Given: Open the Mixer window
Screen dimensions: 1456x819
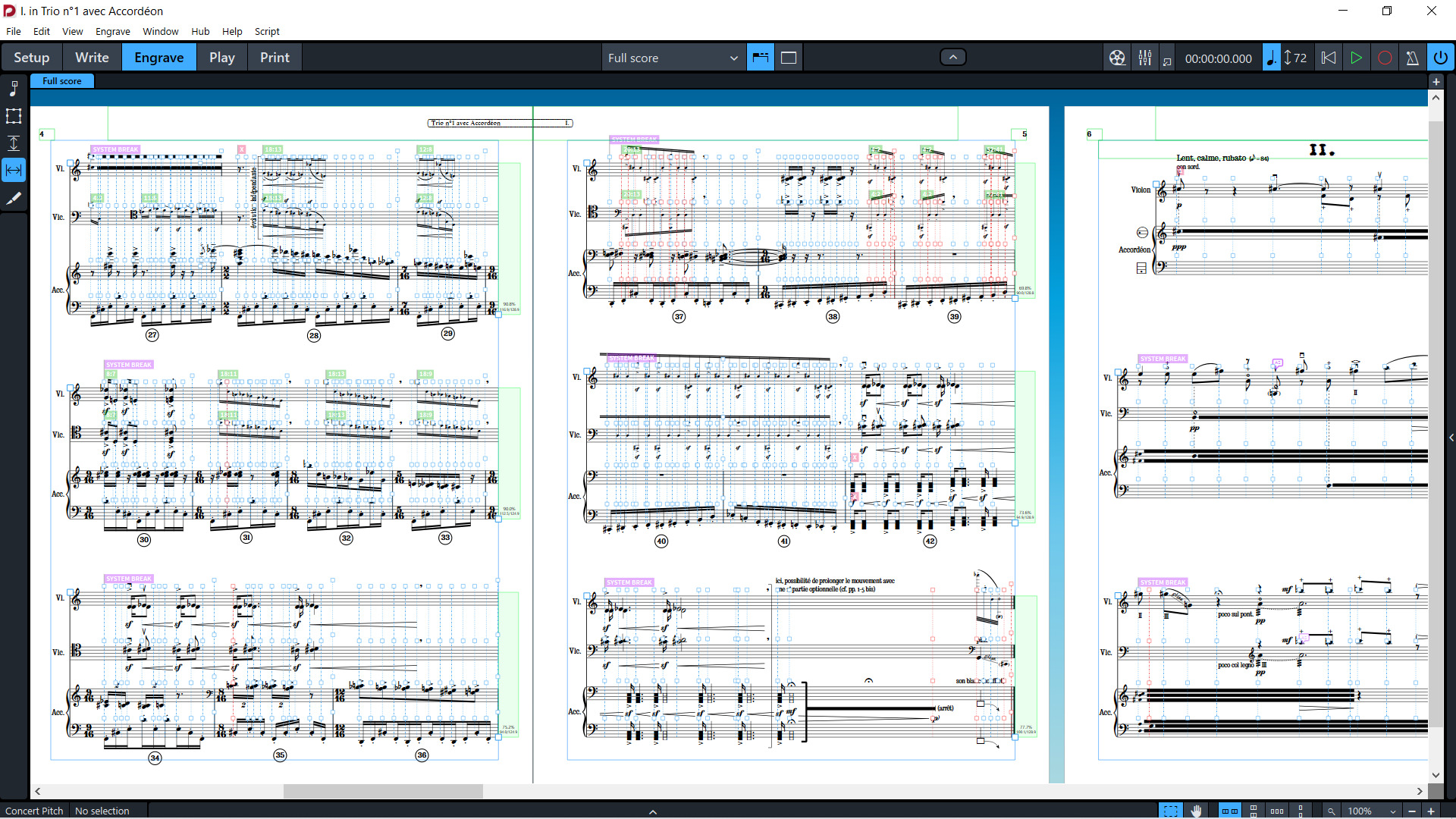Looking at the screenshot, I should point(1145,58).
